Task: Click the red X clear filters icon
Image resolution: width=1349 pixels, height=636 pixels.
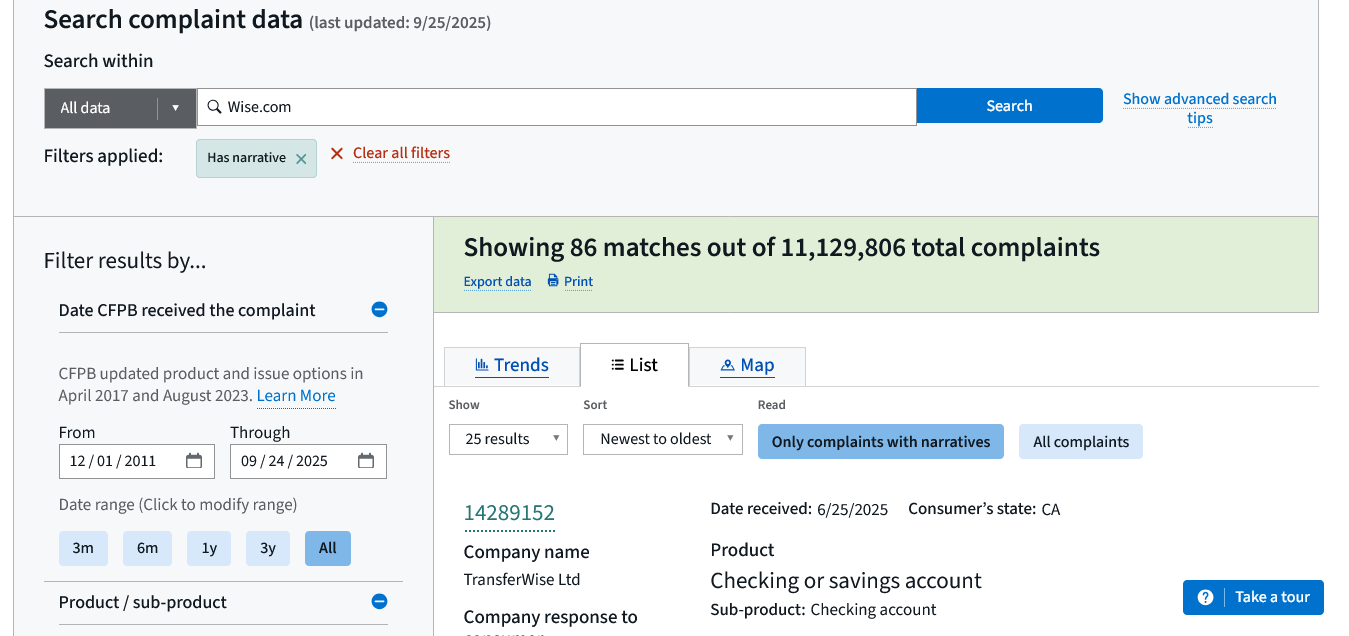Action: (337, 153)
